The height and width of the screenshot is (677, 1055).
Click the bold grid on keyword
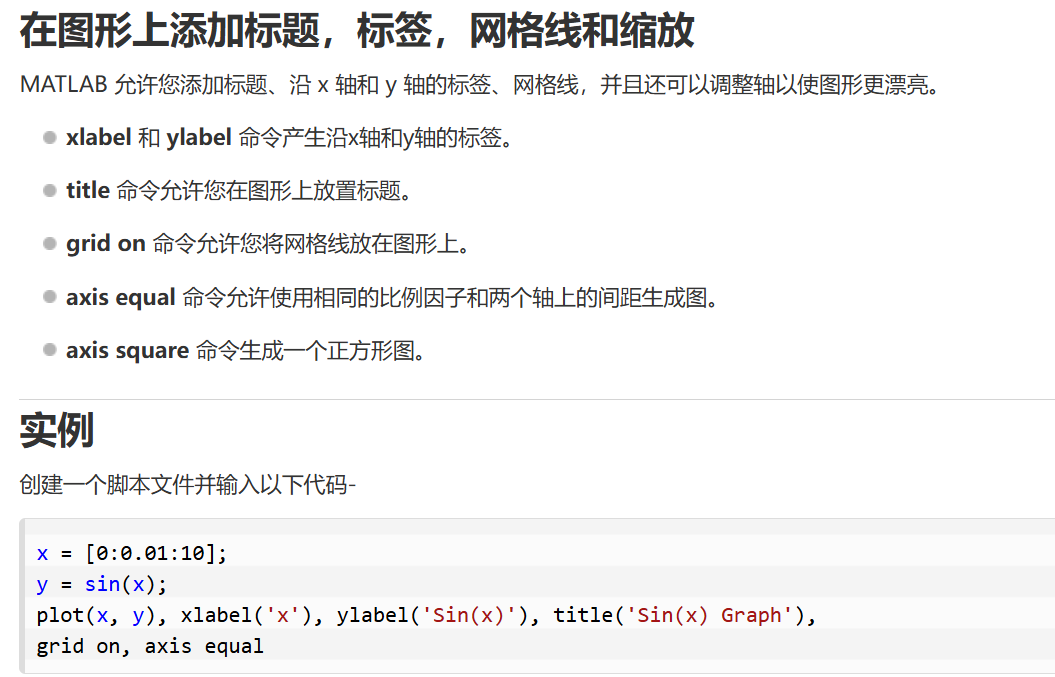[x=106, y=244]
